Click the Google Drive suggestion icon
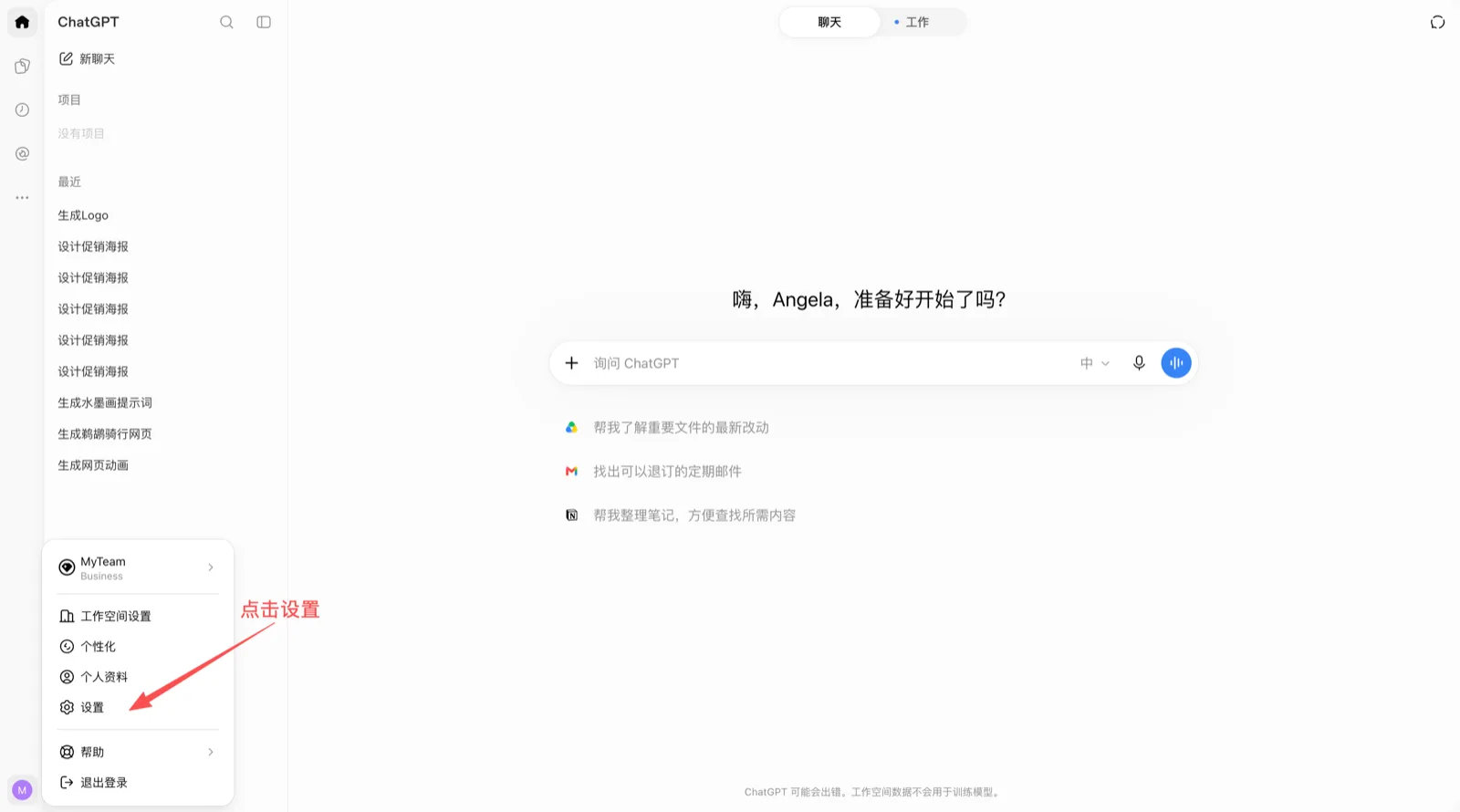The width and height of the screenshot is (1460, 812). coord(571,427)
